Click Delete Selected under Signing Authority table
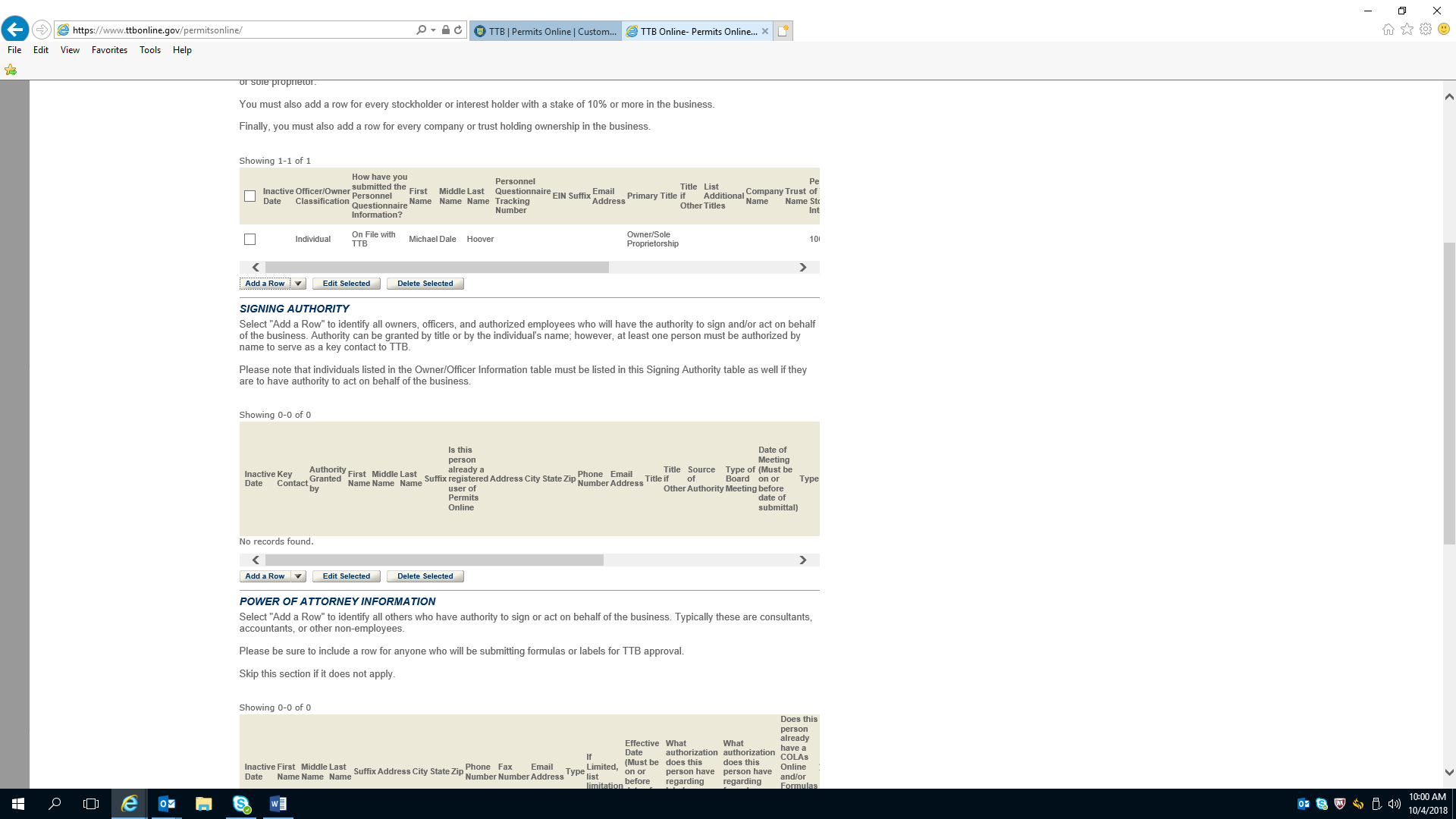 (425, 576)
